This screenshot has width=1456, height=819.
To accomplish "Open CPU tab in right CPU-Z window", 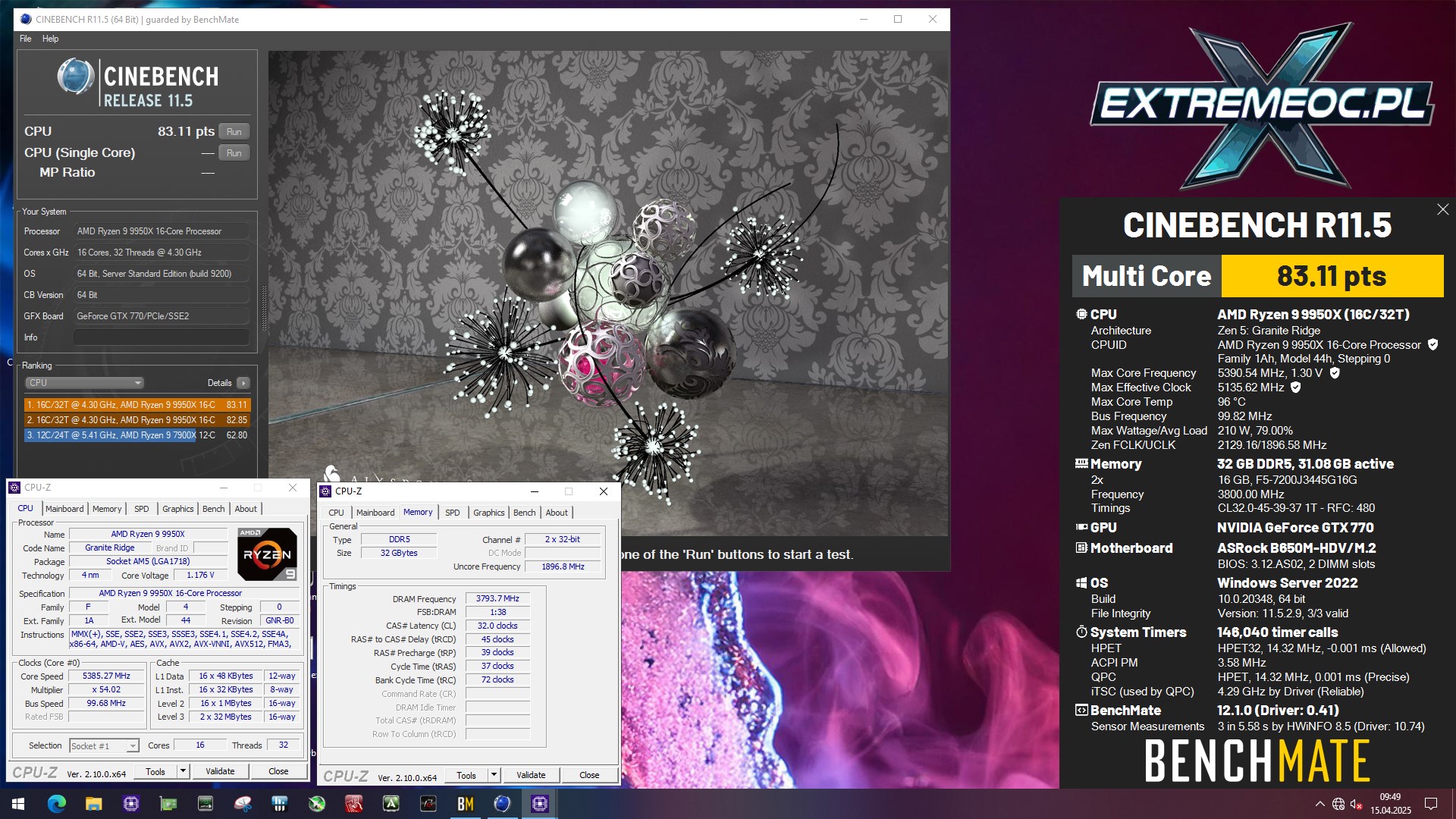I will 336,513.
